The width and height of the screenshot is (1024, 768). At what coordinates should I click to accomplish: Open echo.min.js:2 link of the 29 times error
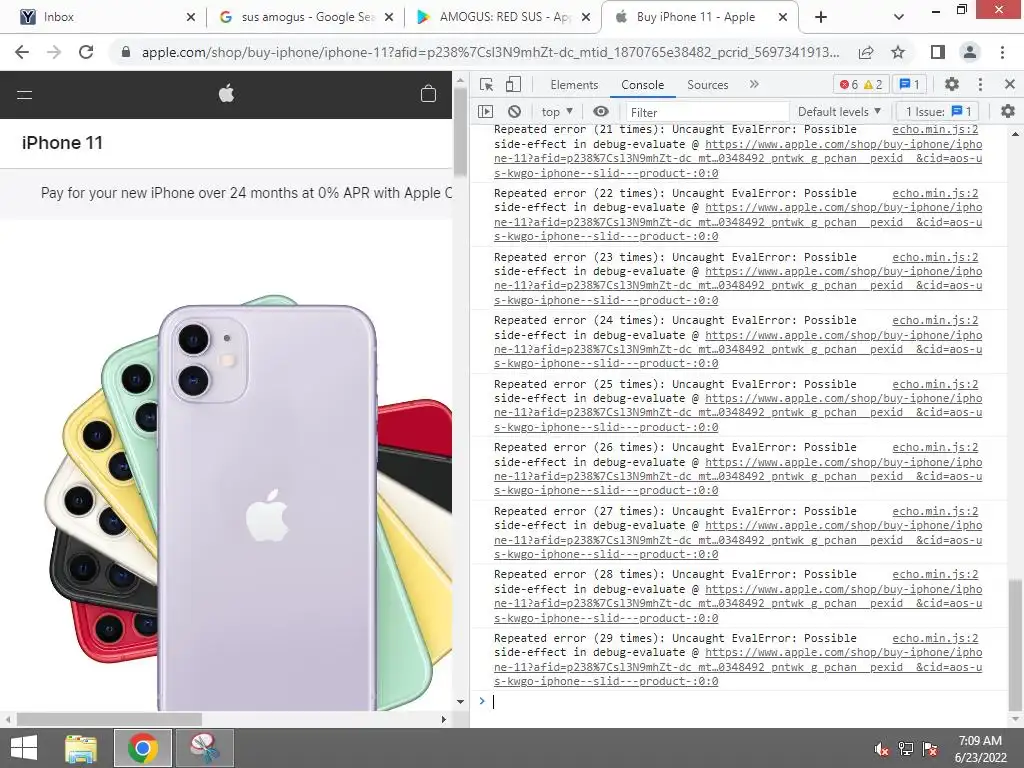point(935,638)
